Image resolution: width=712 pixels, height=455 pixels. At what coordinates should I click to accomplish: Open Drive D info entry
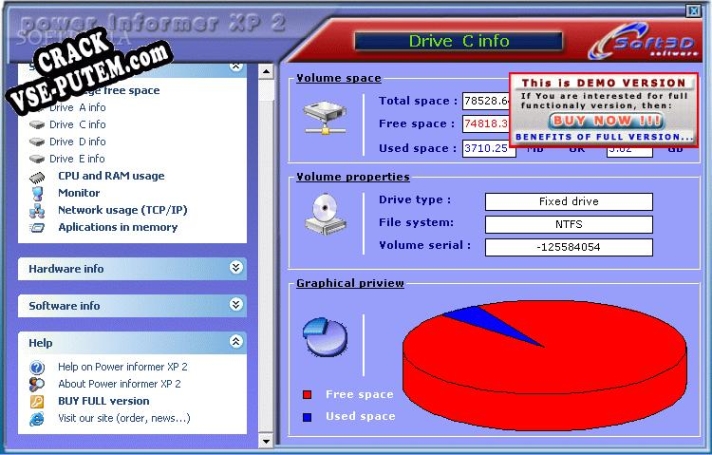coord(77,142)
